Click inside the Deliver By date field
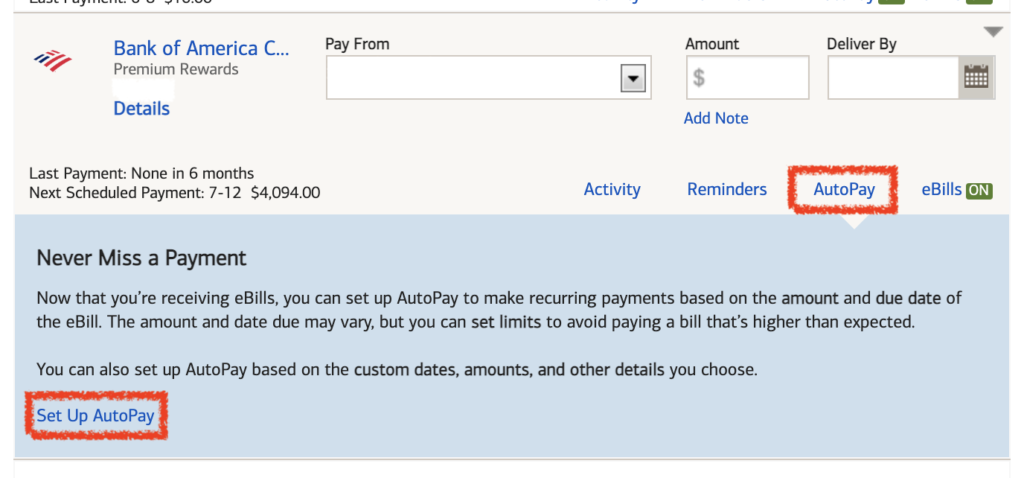The image size is (1024, 478). pyautogui.click(x=893, y=78)
